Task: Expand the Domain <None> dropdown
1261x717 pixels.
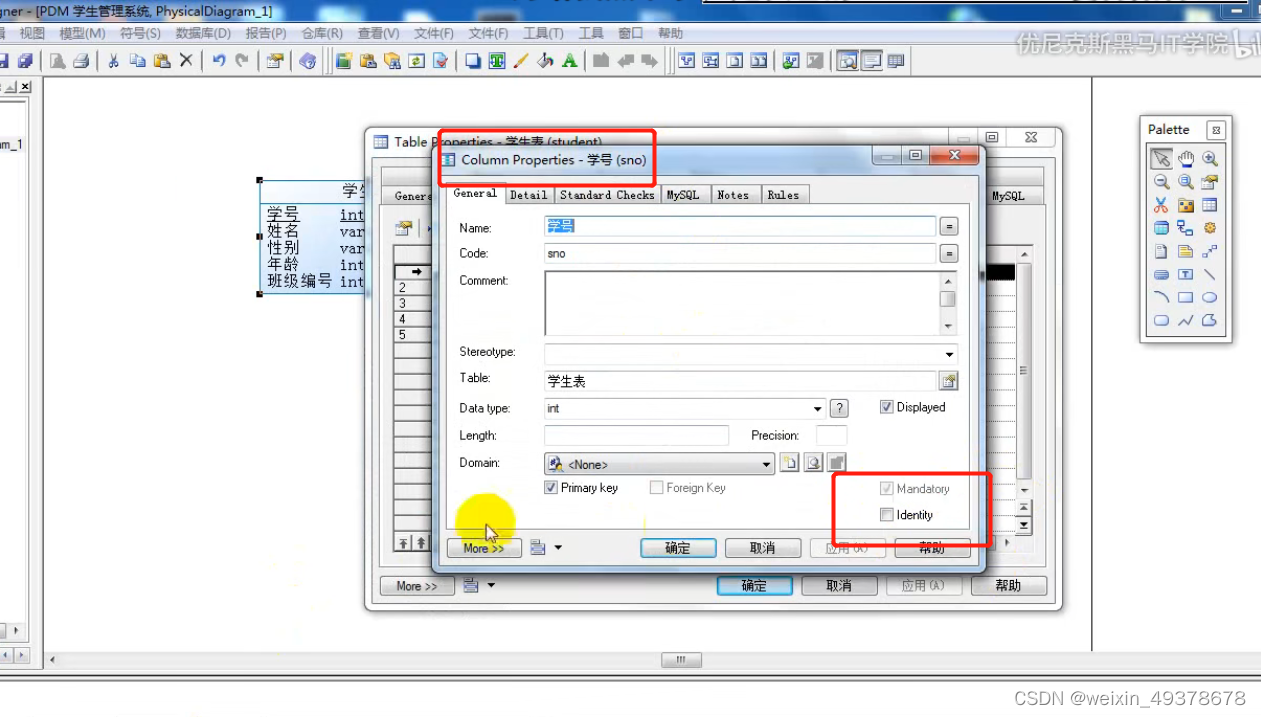Action: coord(767,464)
